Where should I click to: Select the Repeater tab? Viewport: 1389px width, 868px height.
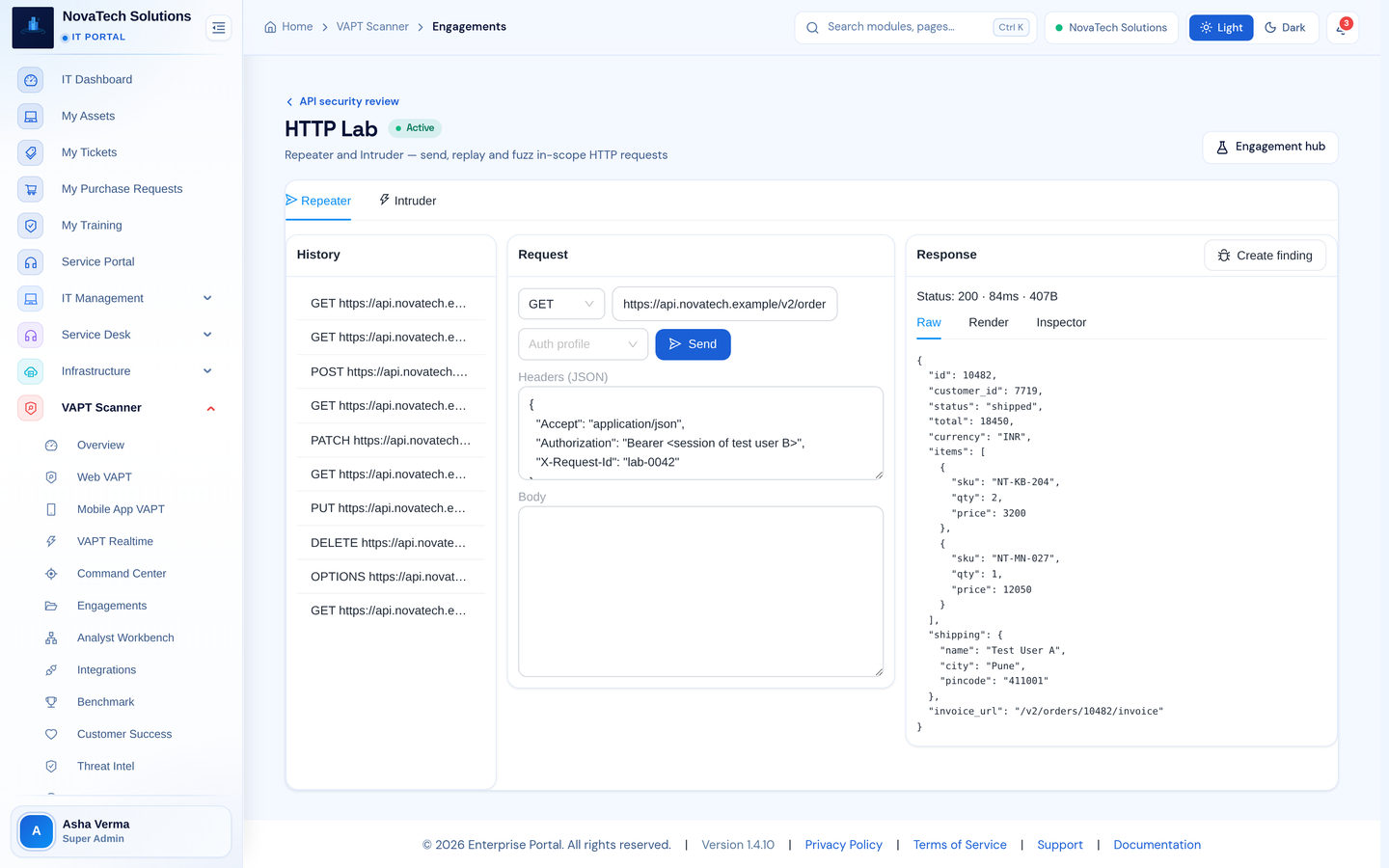(x=318, y=201)
